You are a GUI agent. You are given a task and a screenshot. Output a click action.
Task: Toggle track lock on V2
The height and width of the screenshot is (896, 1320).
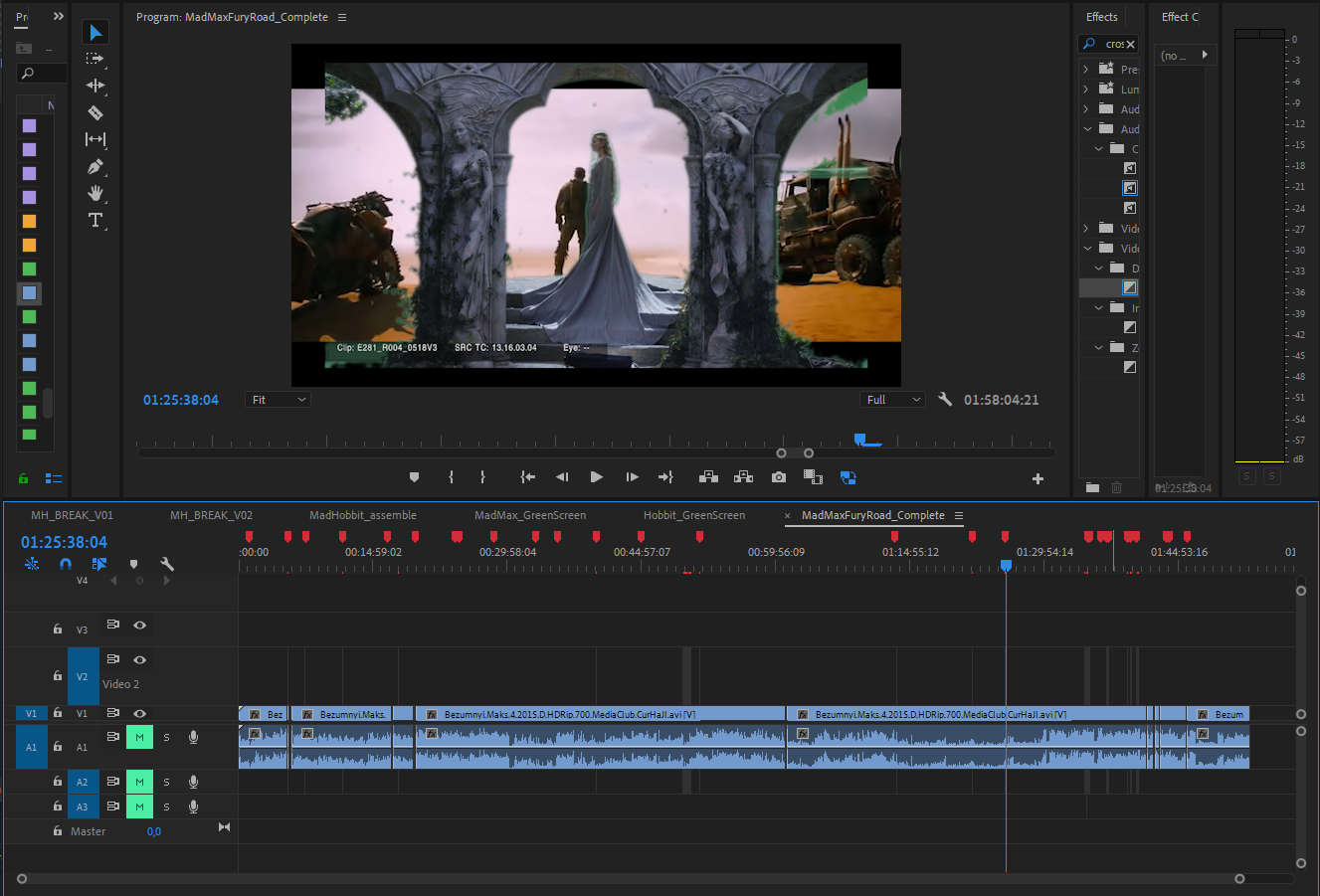58,676
